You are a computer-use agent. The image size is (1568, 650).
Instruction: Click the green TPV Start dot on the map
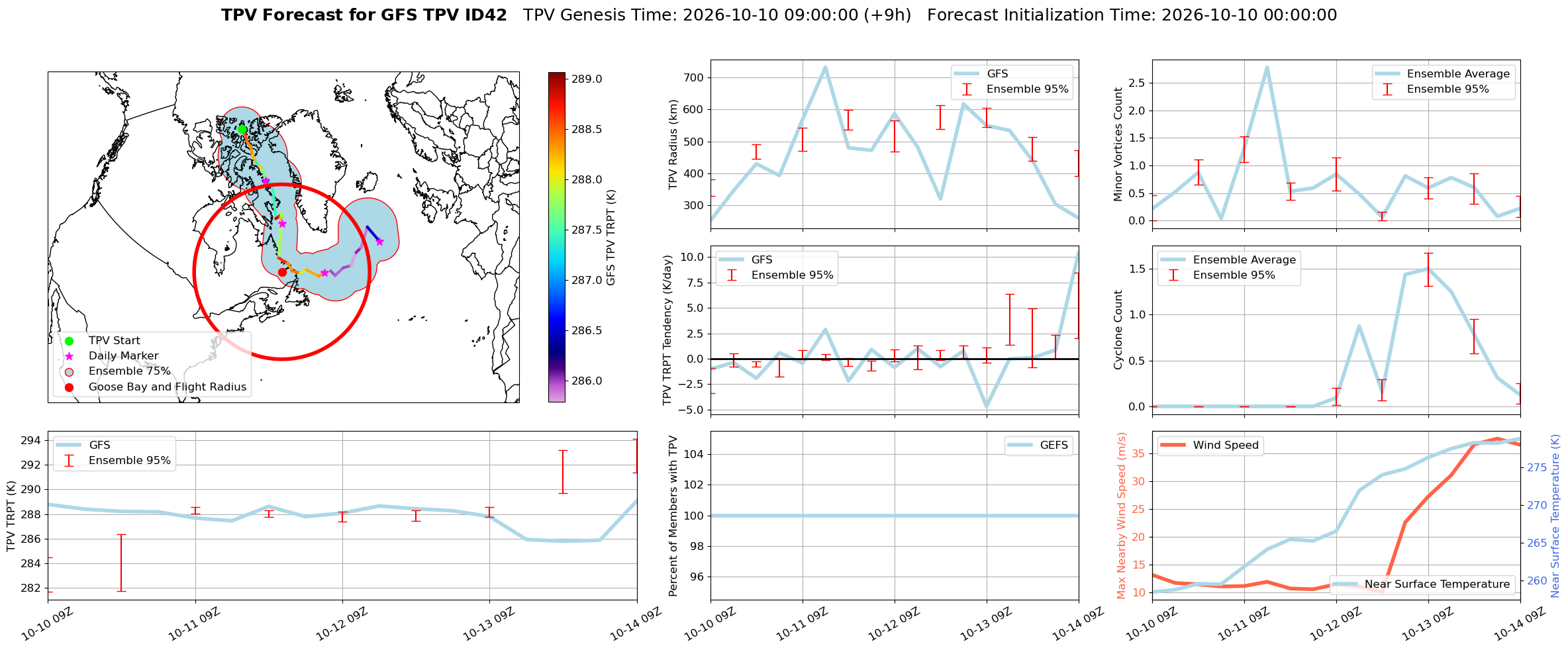[x=242, y=130]
